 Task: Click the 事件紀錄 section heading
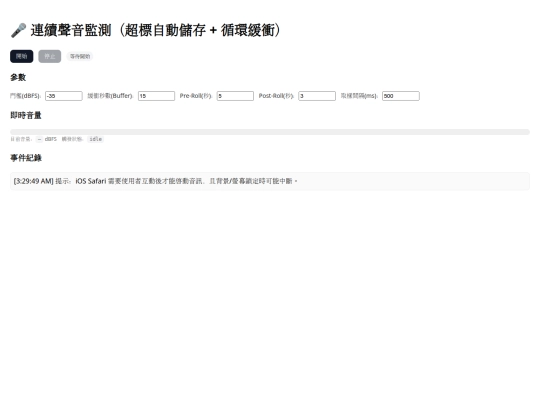pos(26,158)
